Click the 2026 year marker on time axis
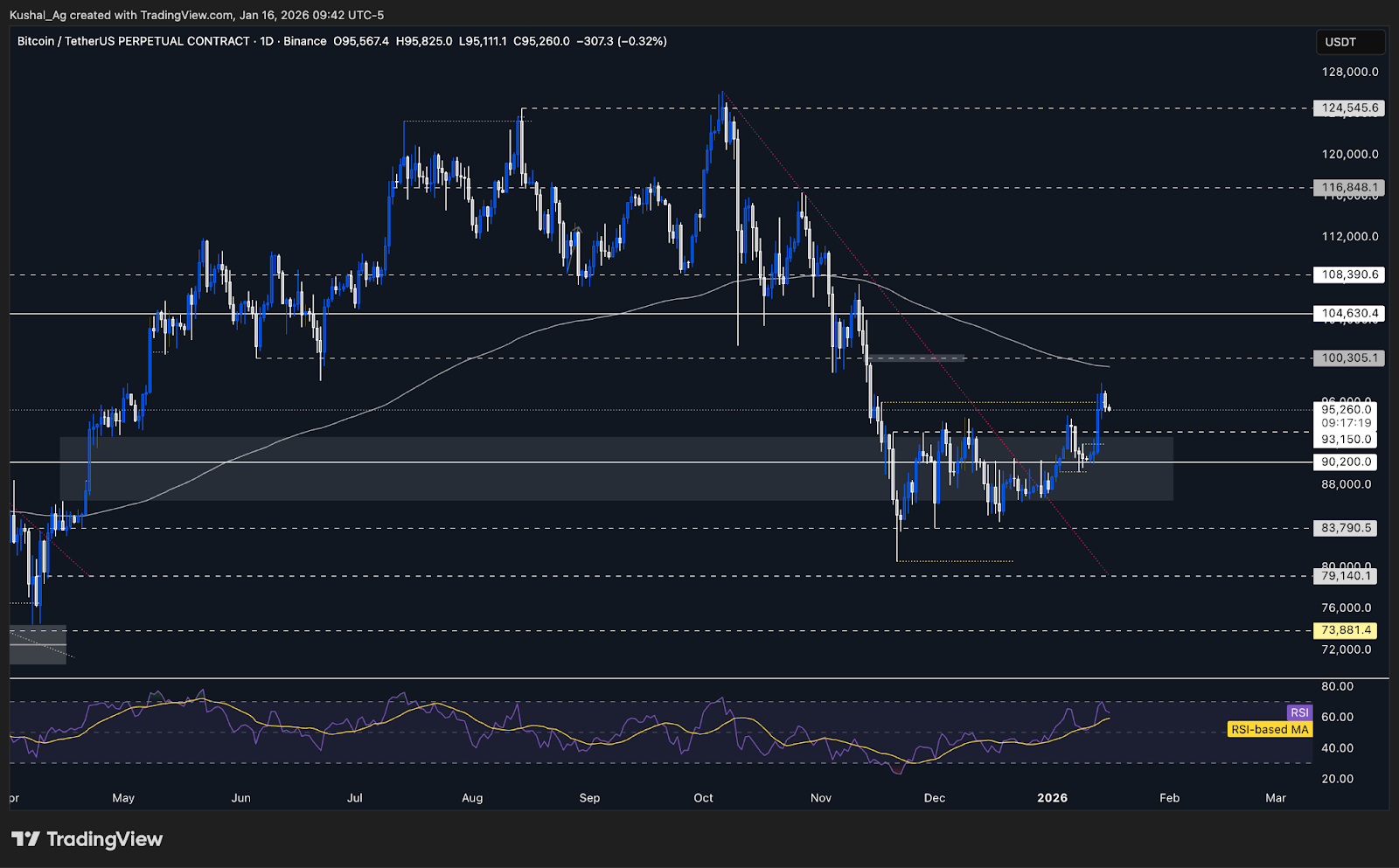 1052,797
